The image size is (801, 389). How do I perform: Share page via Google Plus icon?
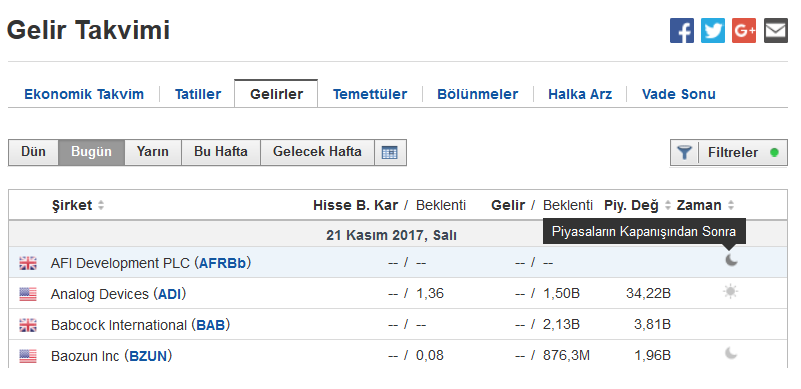(744, 31)
